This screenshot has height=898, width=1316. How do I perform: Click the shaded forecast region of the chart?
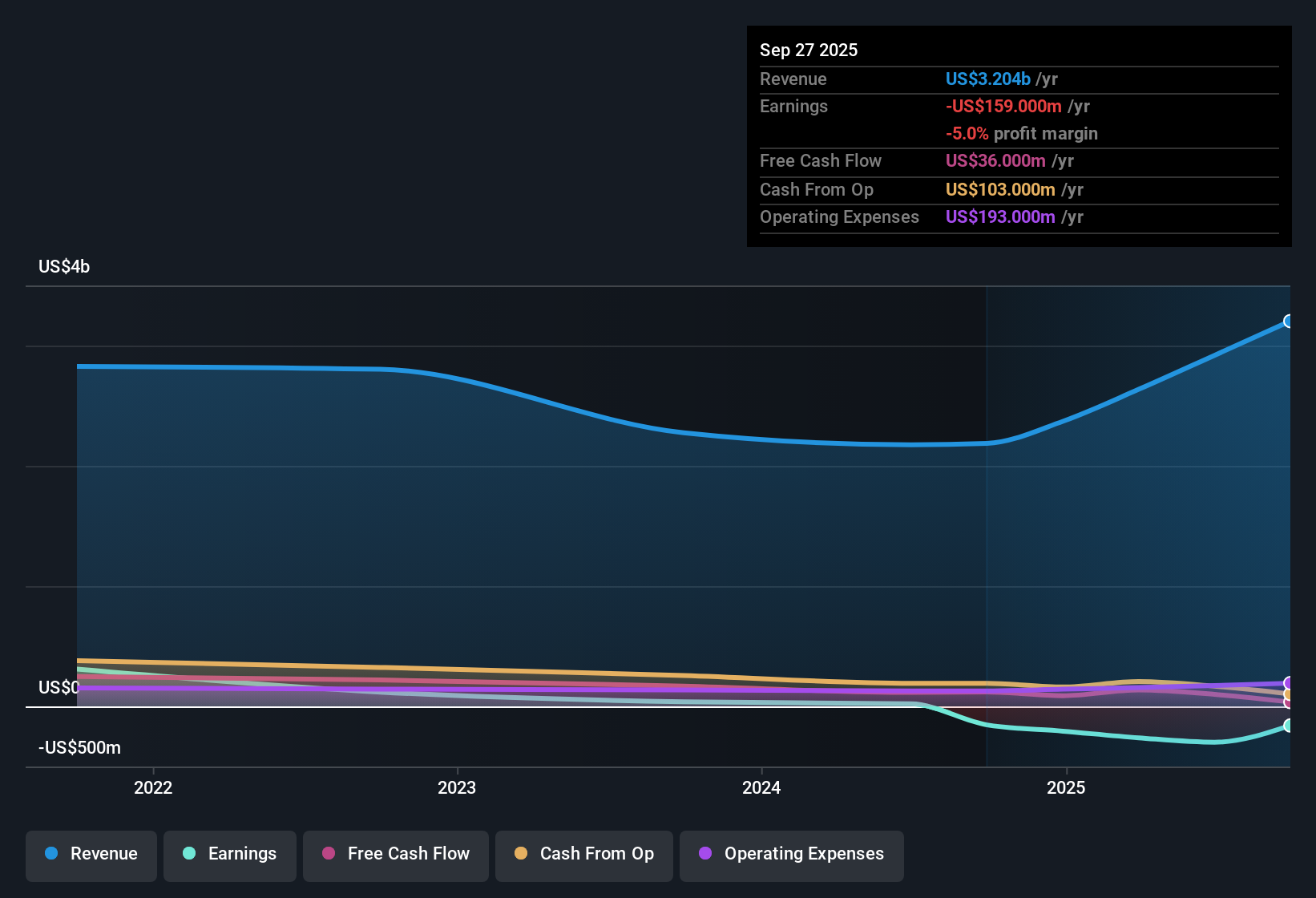[x=1138, y=521]
